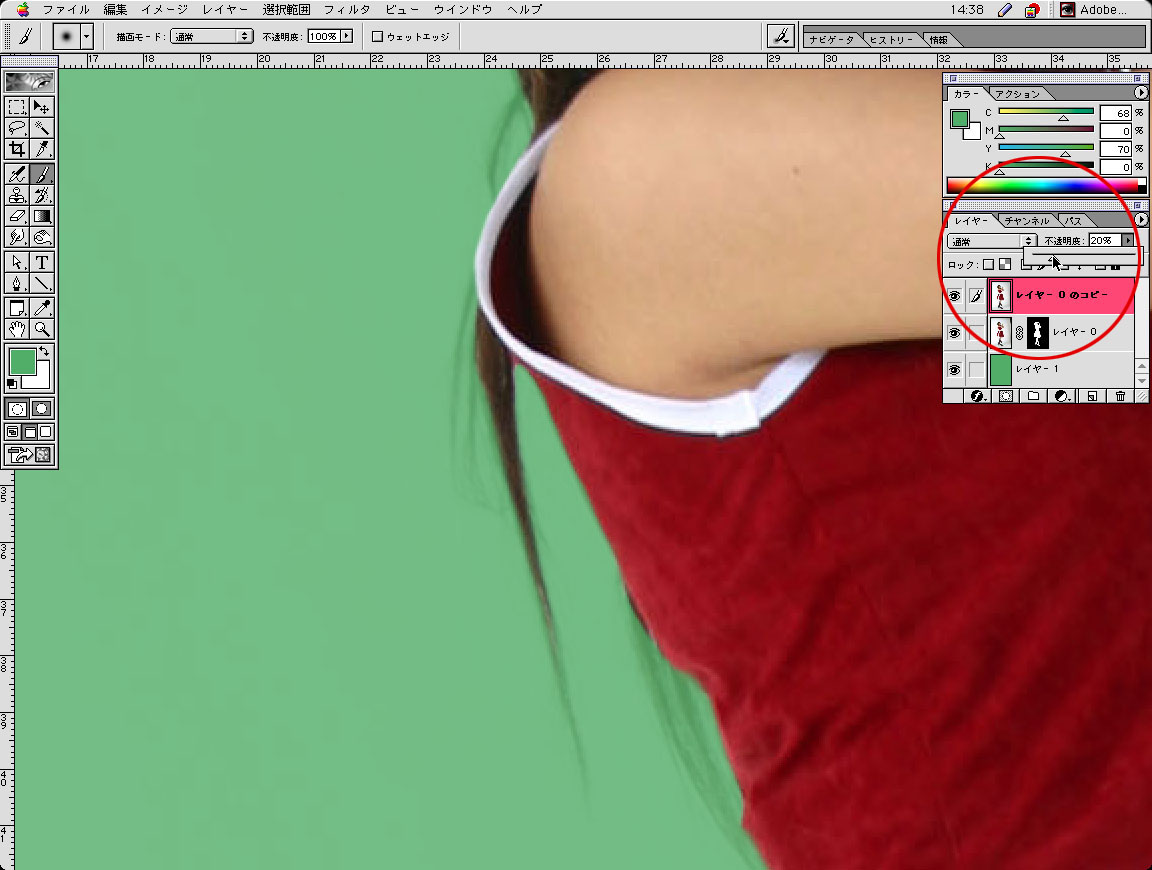This screenshot has width=1152, height=870.
Task: Click the Layers palette opacity arrow
Action: pos(1128,240)
